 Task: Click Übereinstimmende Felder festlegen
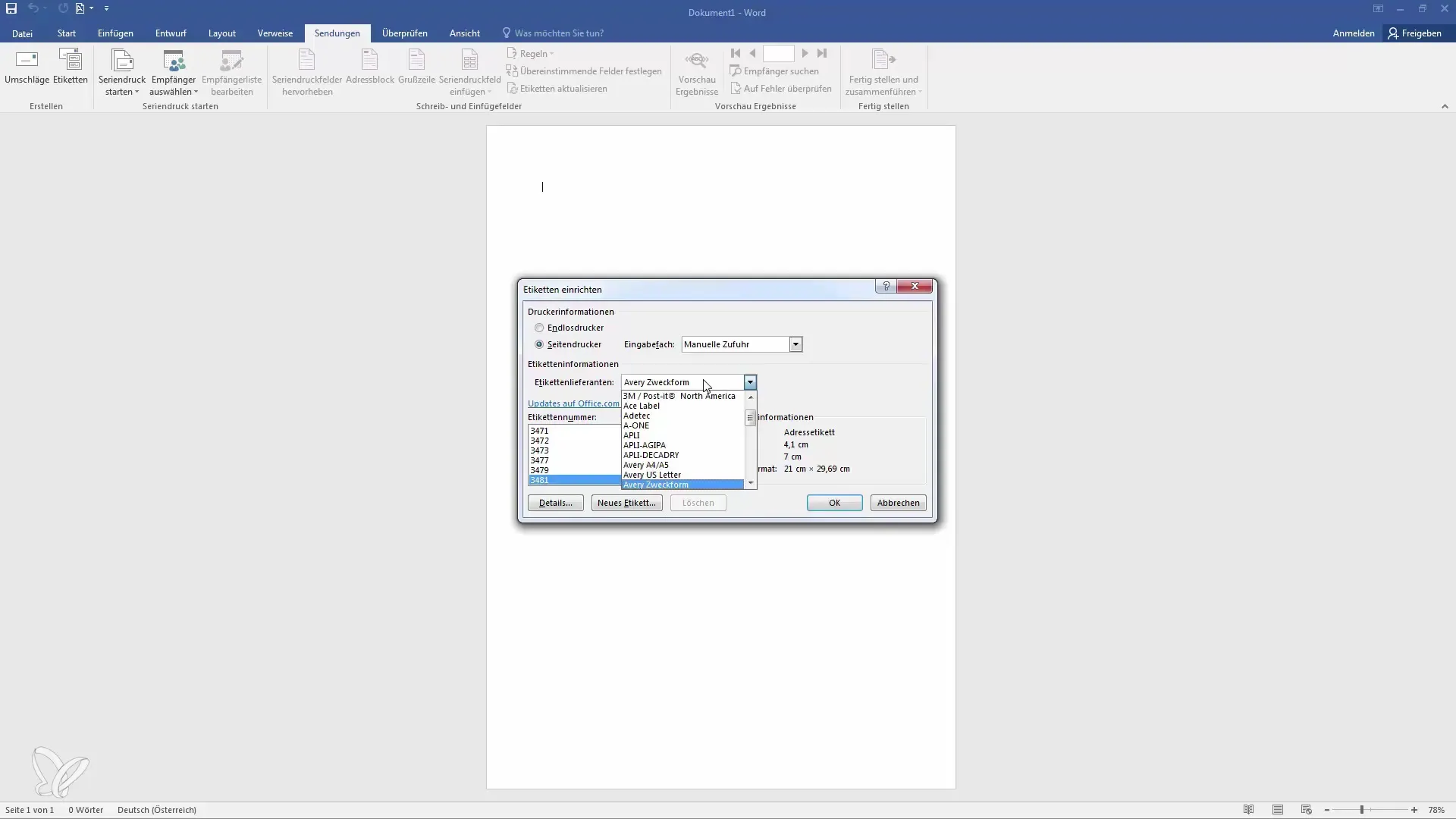(x=584, y=71)
